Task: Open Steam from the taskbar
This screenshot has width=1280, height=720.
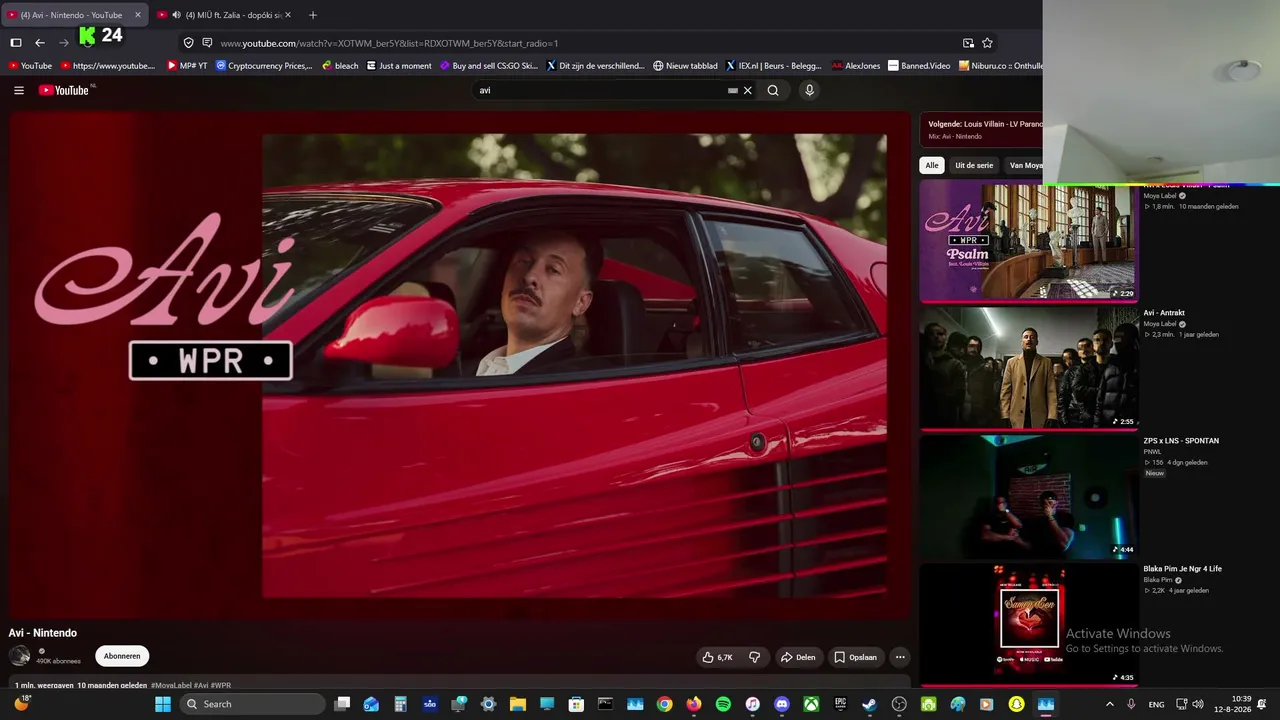Action: [x=870, y=704]
